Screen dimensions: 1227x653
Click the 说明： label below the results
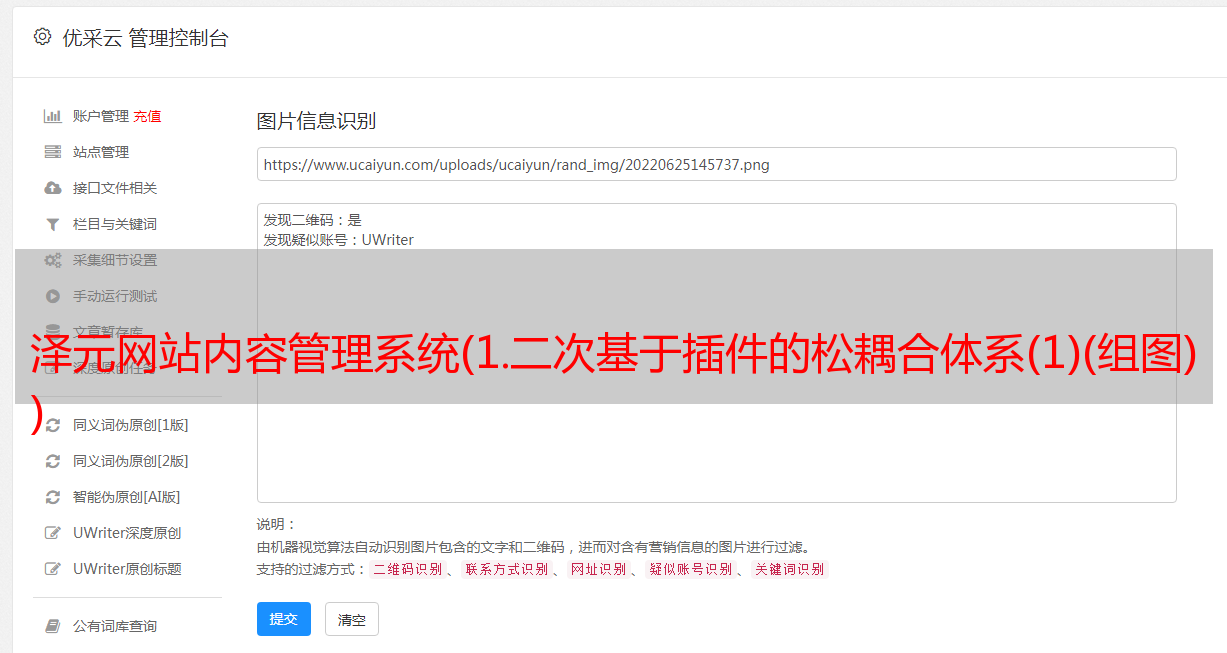pos(277,524)
